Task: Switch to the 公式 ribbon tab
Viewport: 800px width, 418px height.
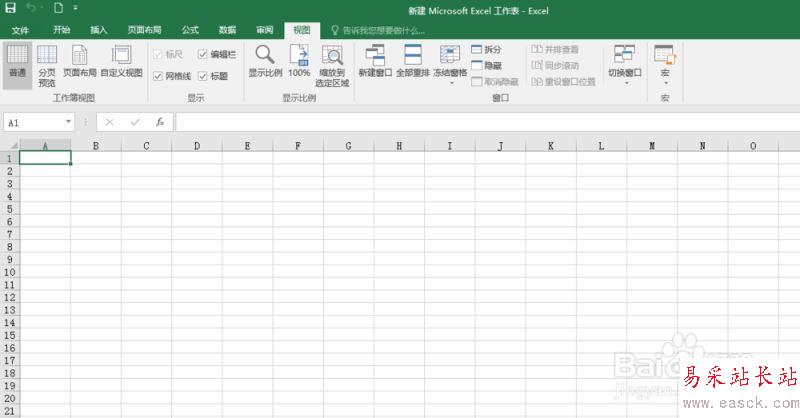Action: 190,30
